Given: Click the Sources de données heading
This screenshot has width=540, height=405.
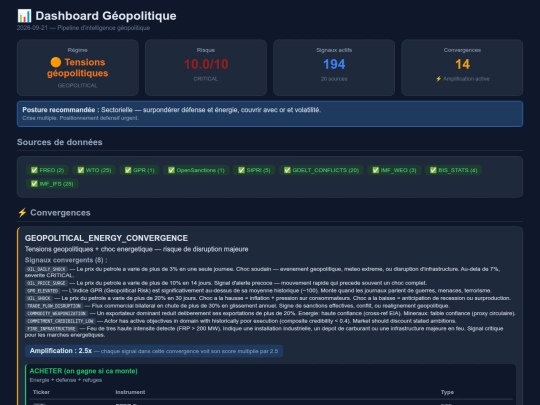Looking at the screenshot, I should 60,142.
